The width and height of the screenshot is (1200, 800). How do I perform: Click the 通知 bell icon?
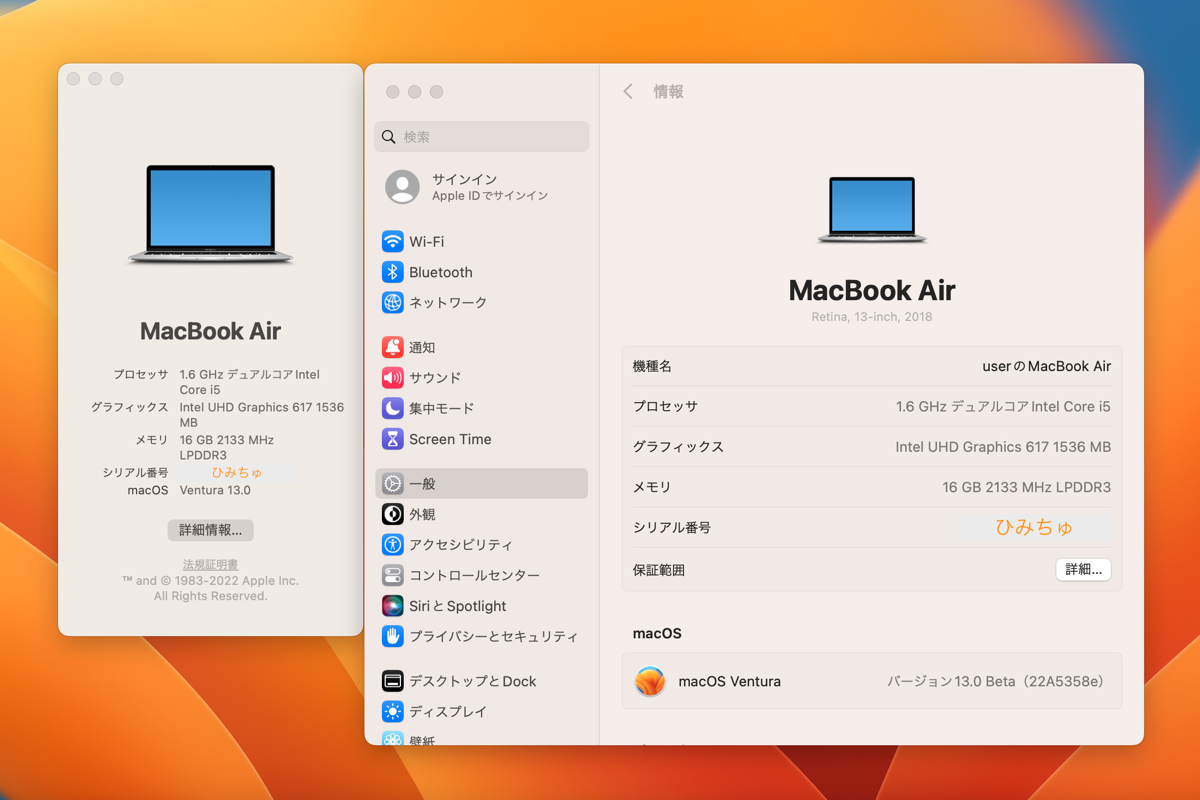point(393,347)
